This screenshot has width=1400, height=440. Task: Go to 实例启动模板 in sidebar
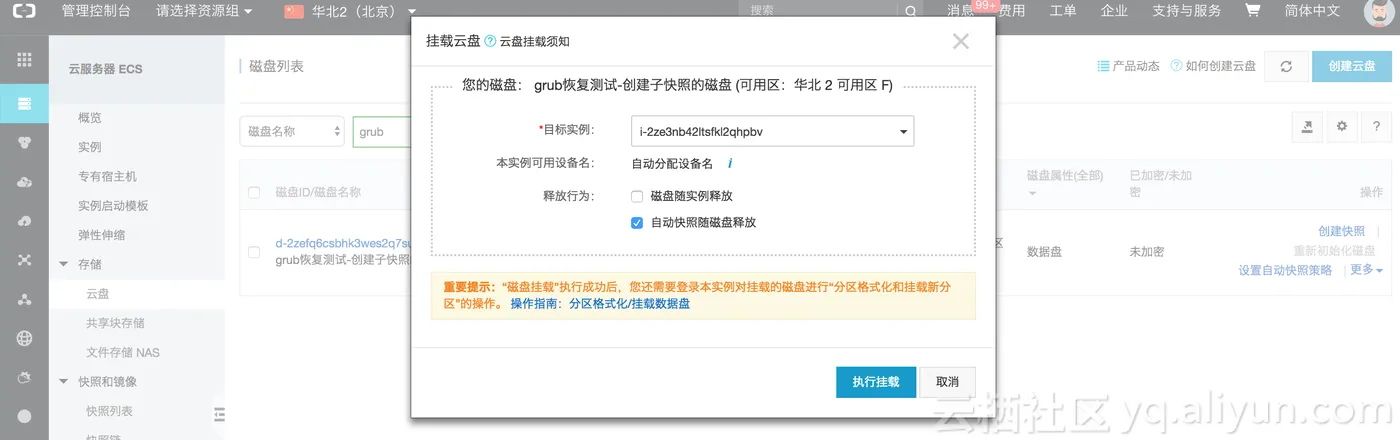pyautogui.click(x=113, y=206)
